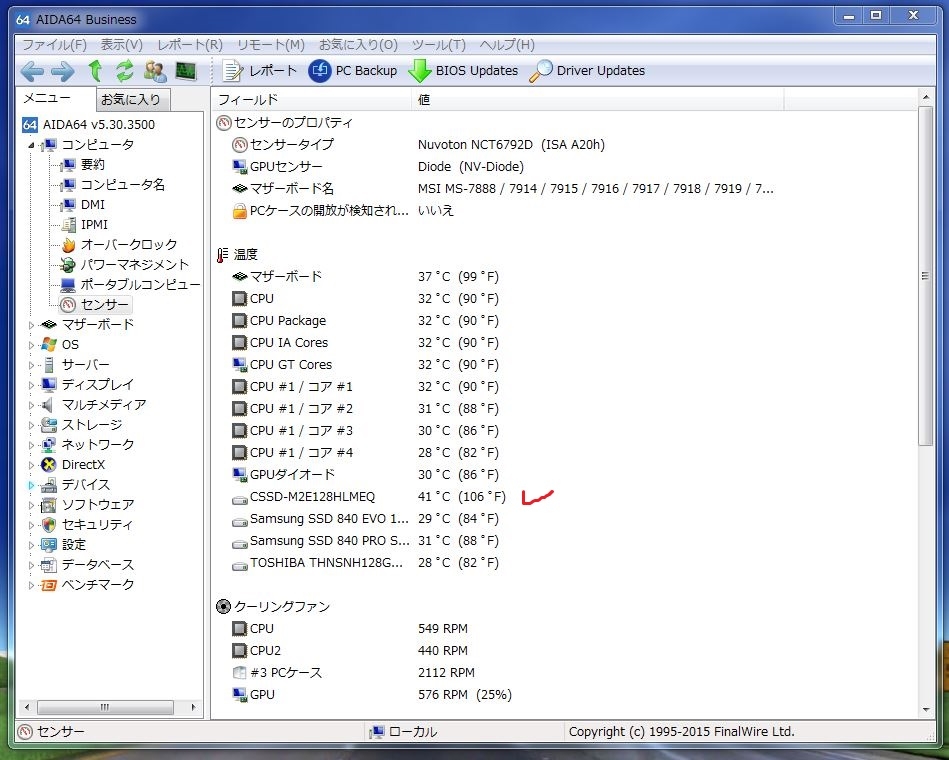Click the left tree horizontal scrollbar thumb

105,707
